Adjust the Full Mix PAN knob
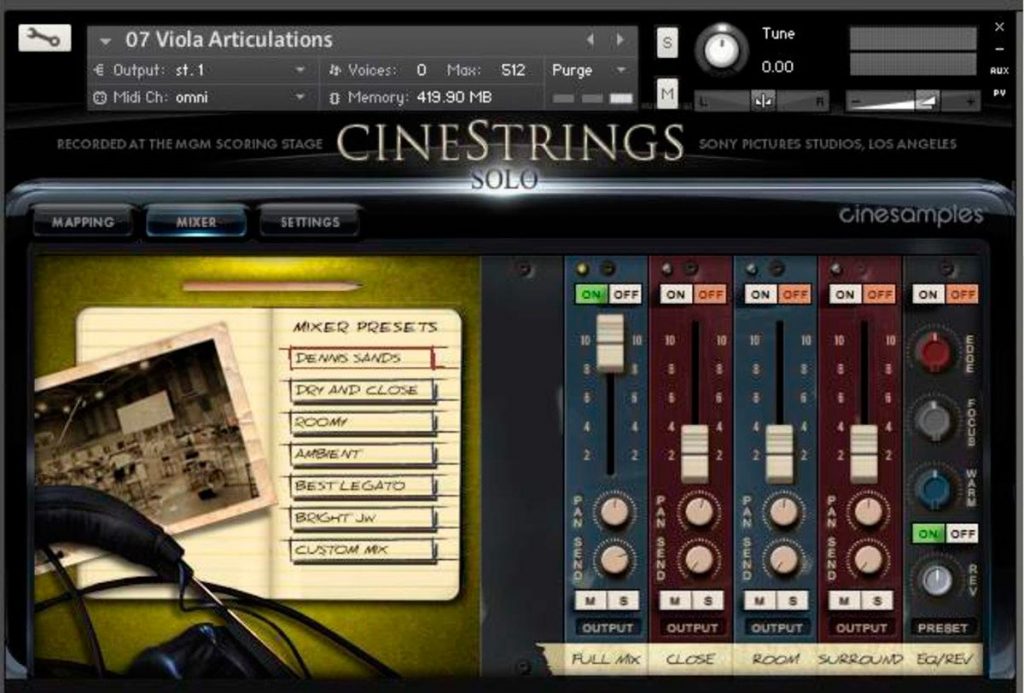The width and height of the screenshot is (1024, 693). (x=614, y=511)
